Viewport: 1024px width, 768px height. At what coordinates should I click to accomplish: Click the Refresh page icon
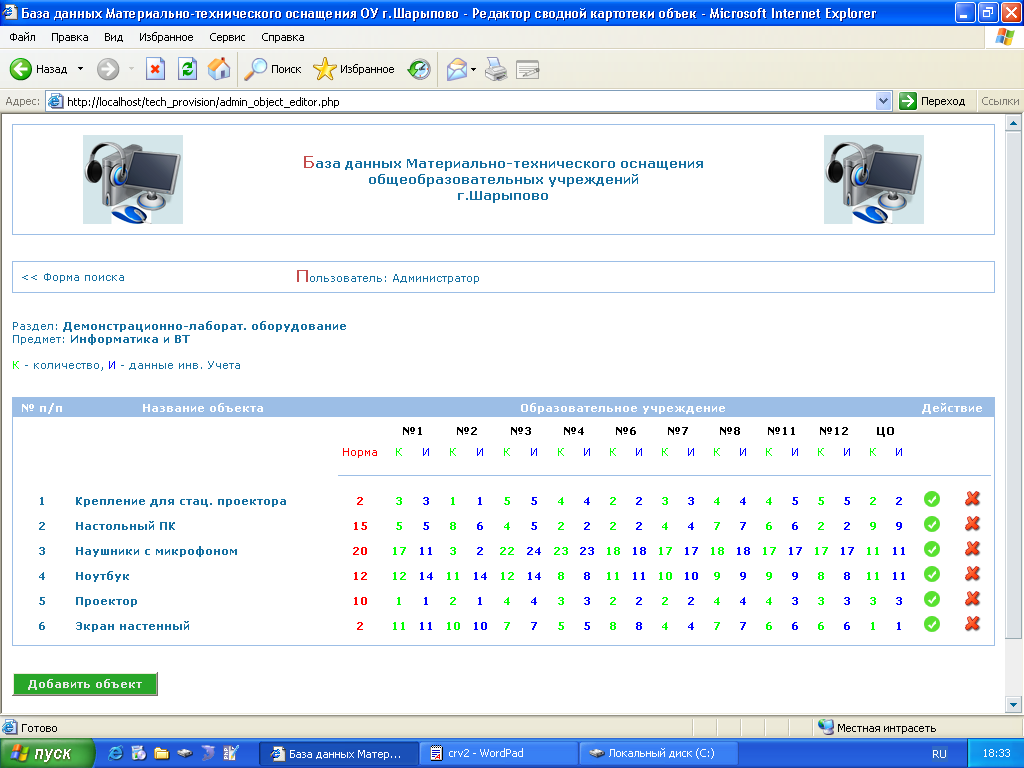point(187,69)
